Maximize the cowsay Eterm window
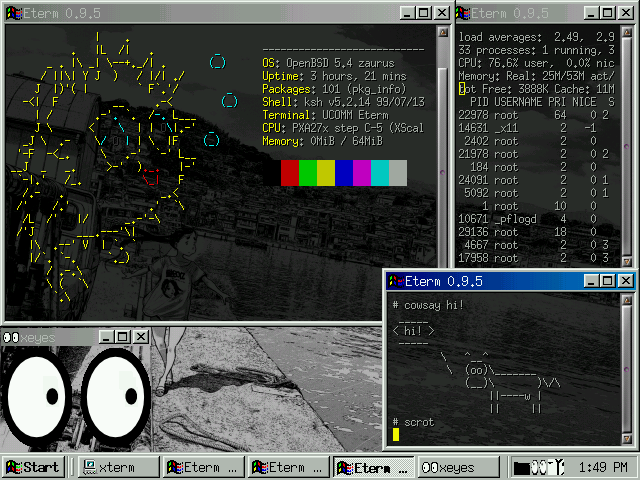Image resolution: width=640 pixels, height=480 pixels. [x=608, y=281]
